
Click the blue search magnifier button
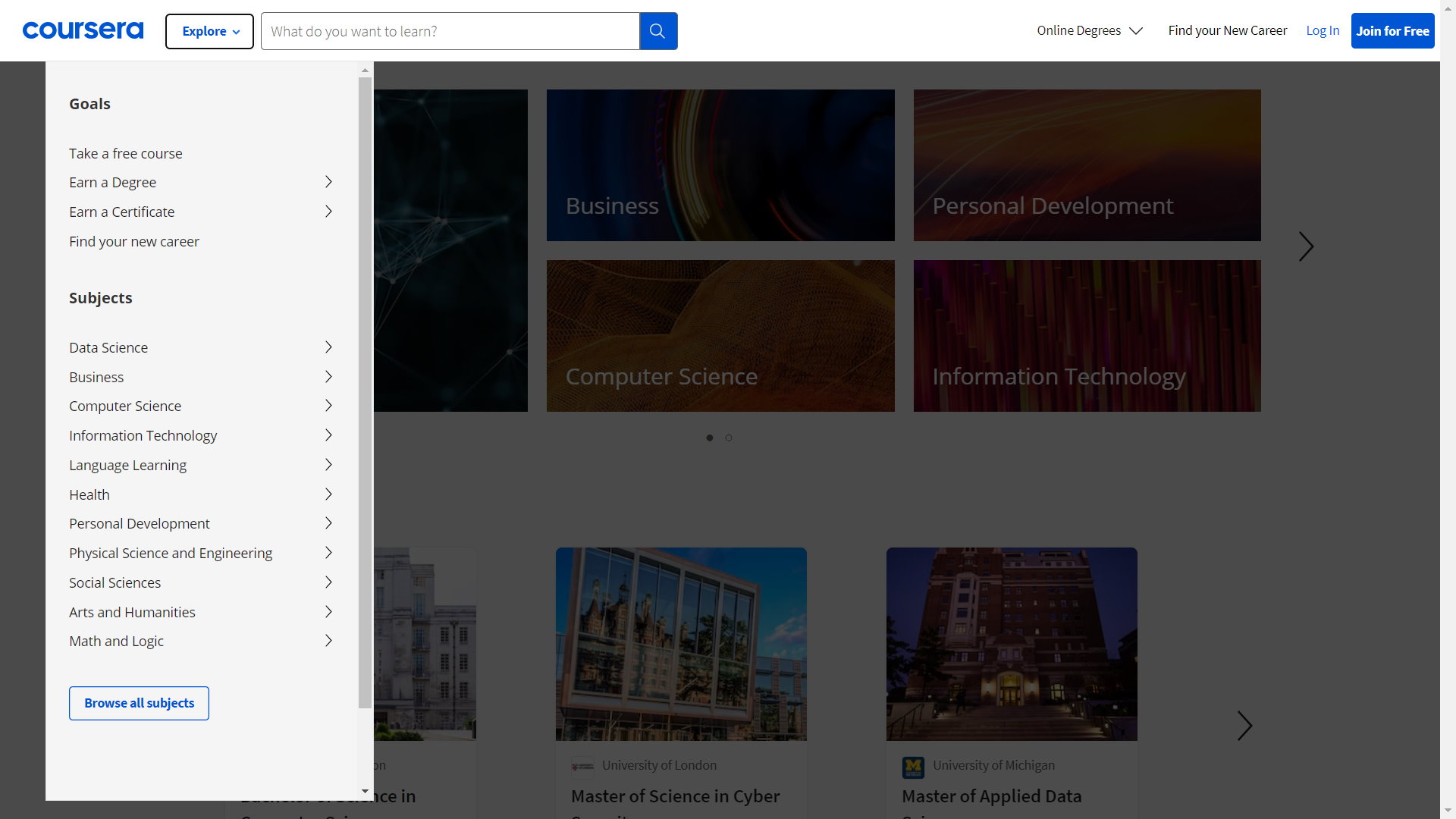click(658, 31)
